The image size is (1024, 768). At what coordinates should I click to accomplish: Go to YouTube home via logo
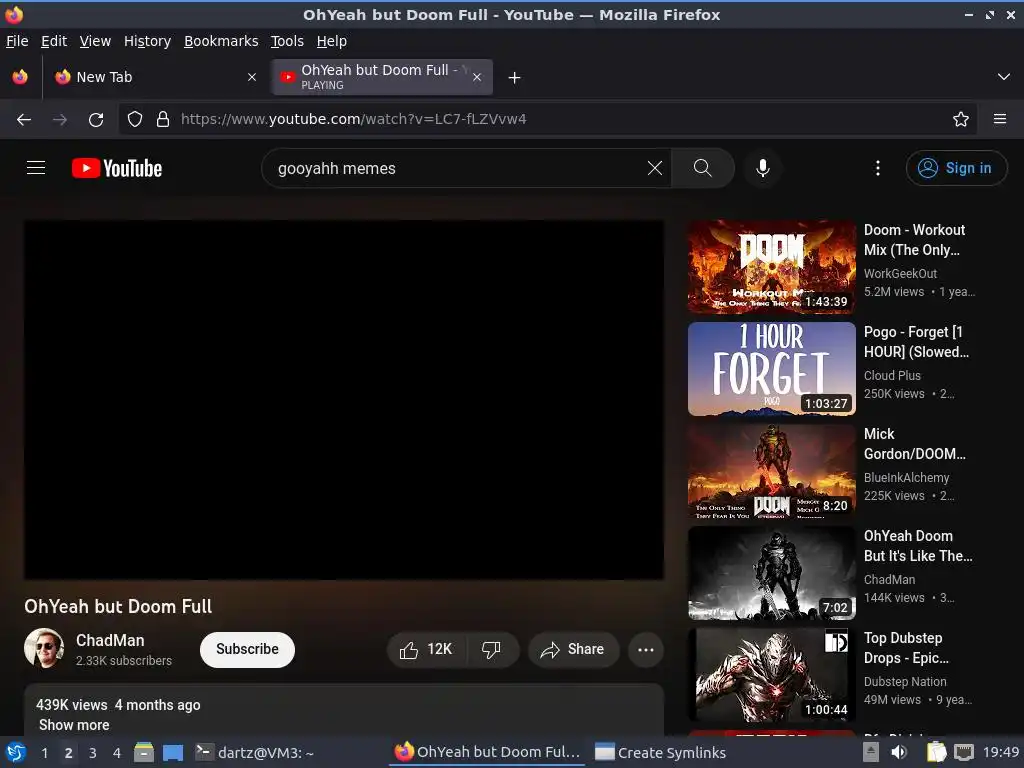click(x=117, y=168)
